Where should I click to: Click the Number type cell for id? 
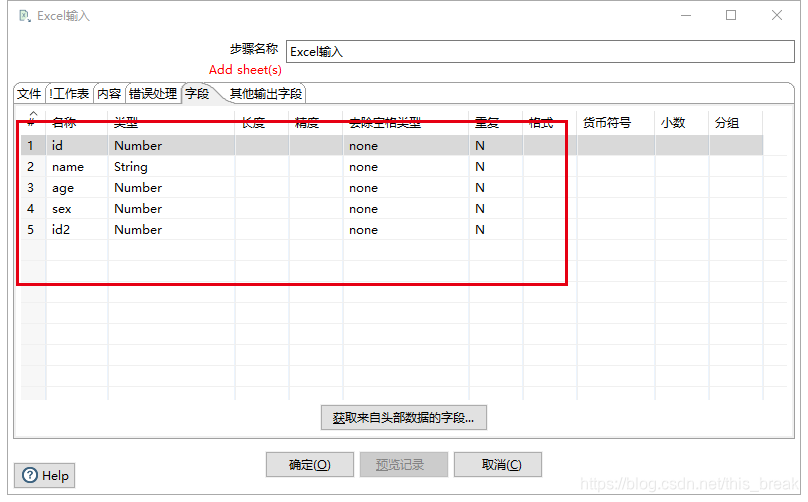coord(172,146)
